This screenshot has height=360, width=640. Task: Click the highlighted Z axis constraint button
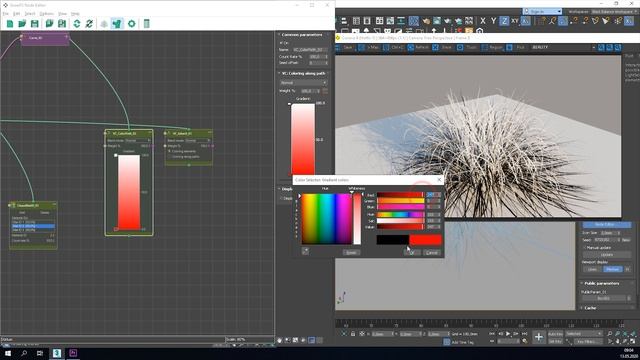[504, 21]
